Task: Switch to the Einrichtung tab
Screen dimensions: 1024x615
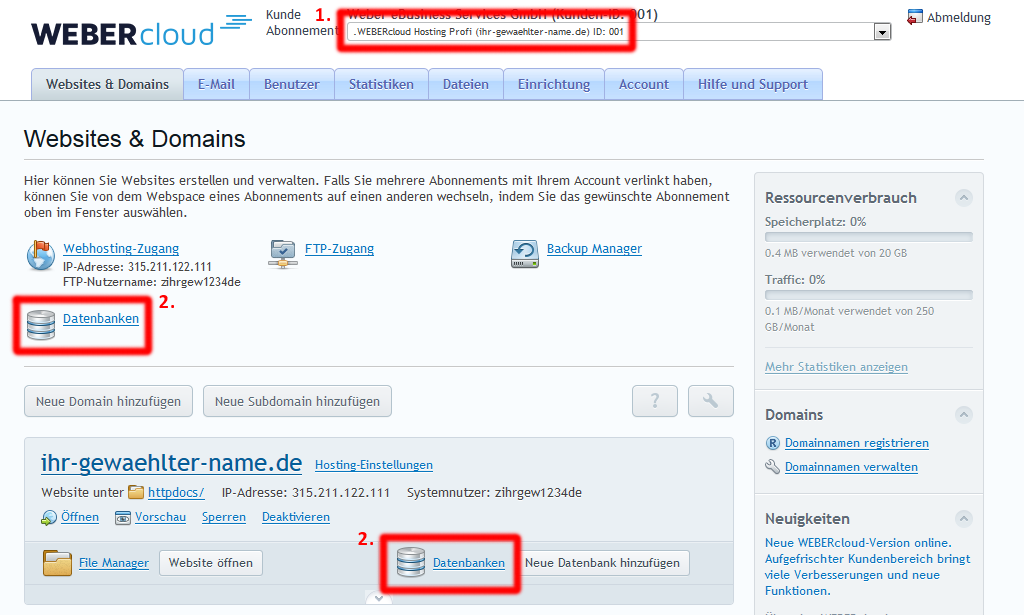Action: (x=554, y=84)
